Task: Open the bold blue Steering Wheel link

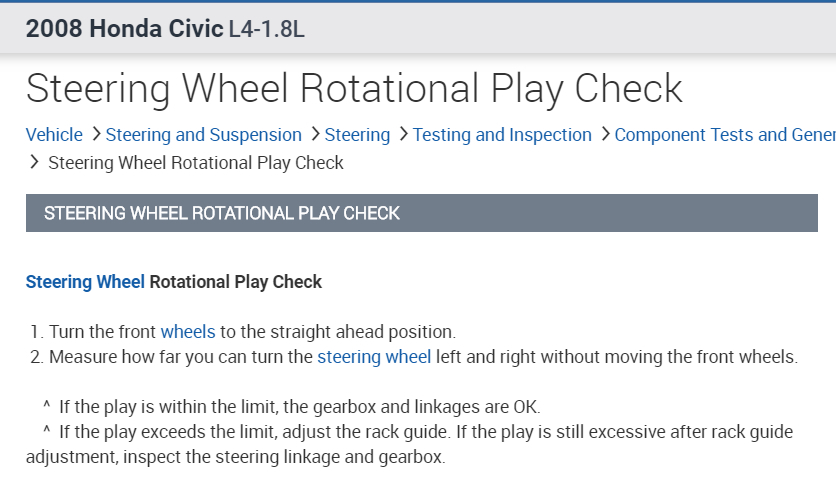Action: [x=85, y=282]
